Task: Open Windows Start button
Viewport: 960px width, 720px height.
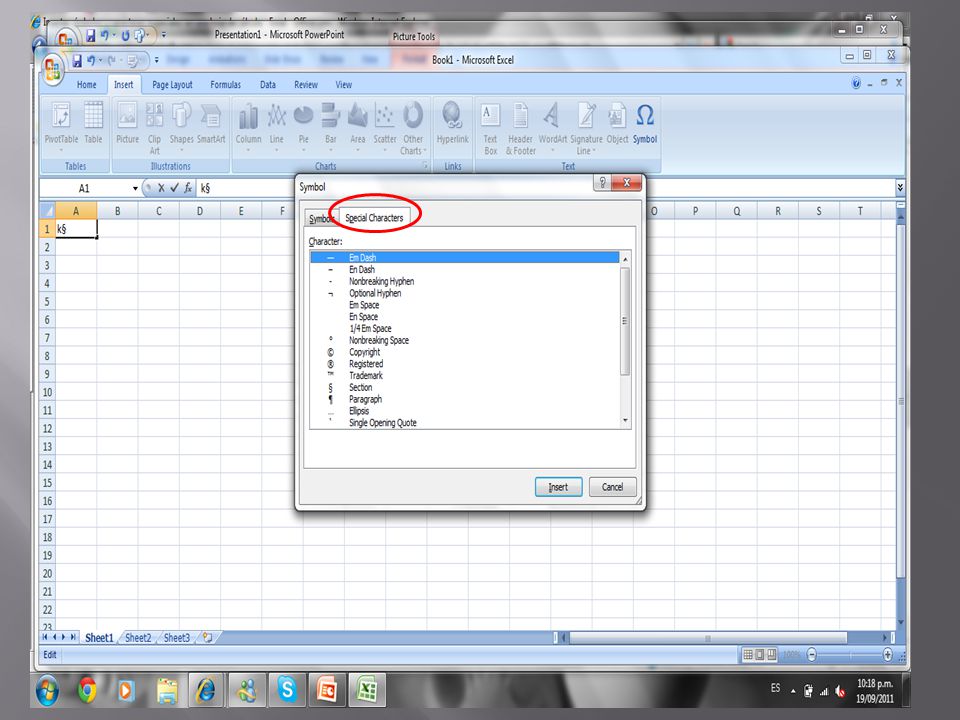Action: click(x=47, y=691)
